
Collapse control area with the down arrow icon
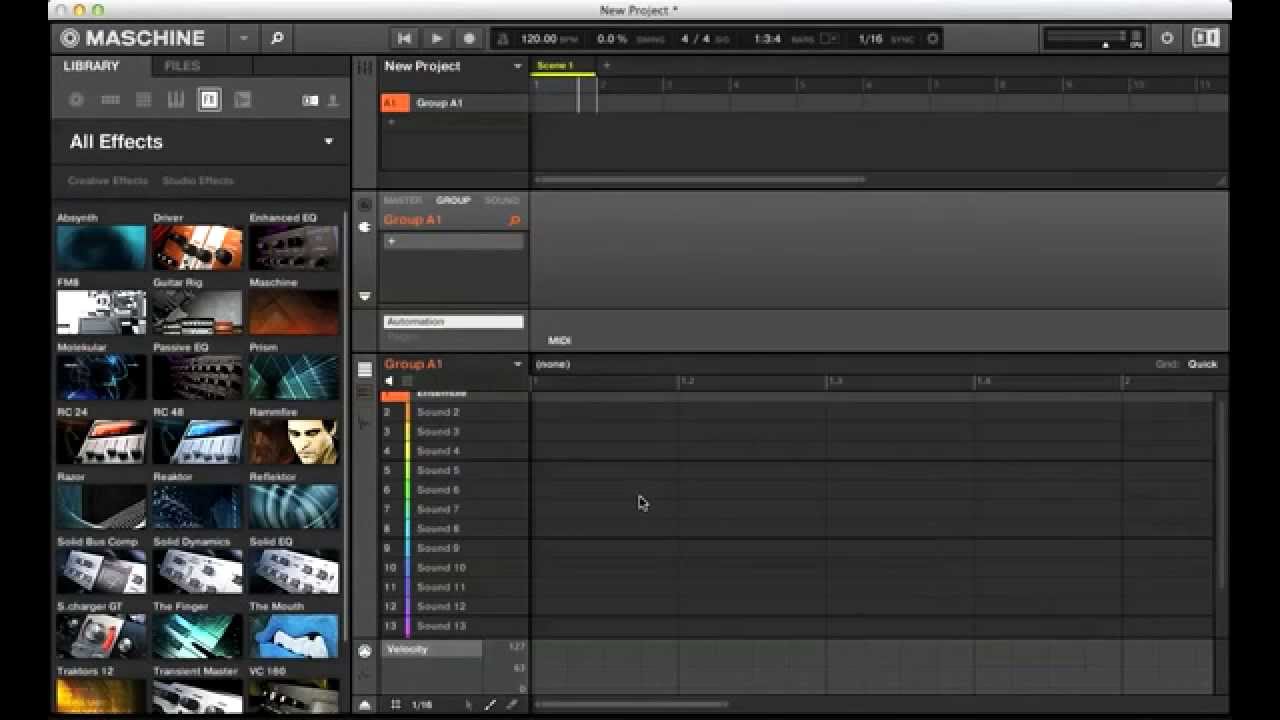[365, 296]
